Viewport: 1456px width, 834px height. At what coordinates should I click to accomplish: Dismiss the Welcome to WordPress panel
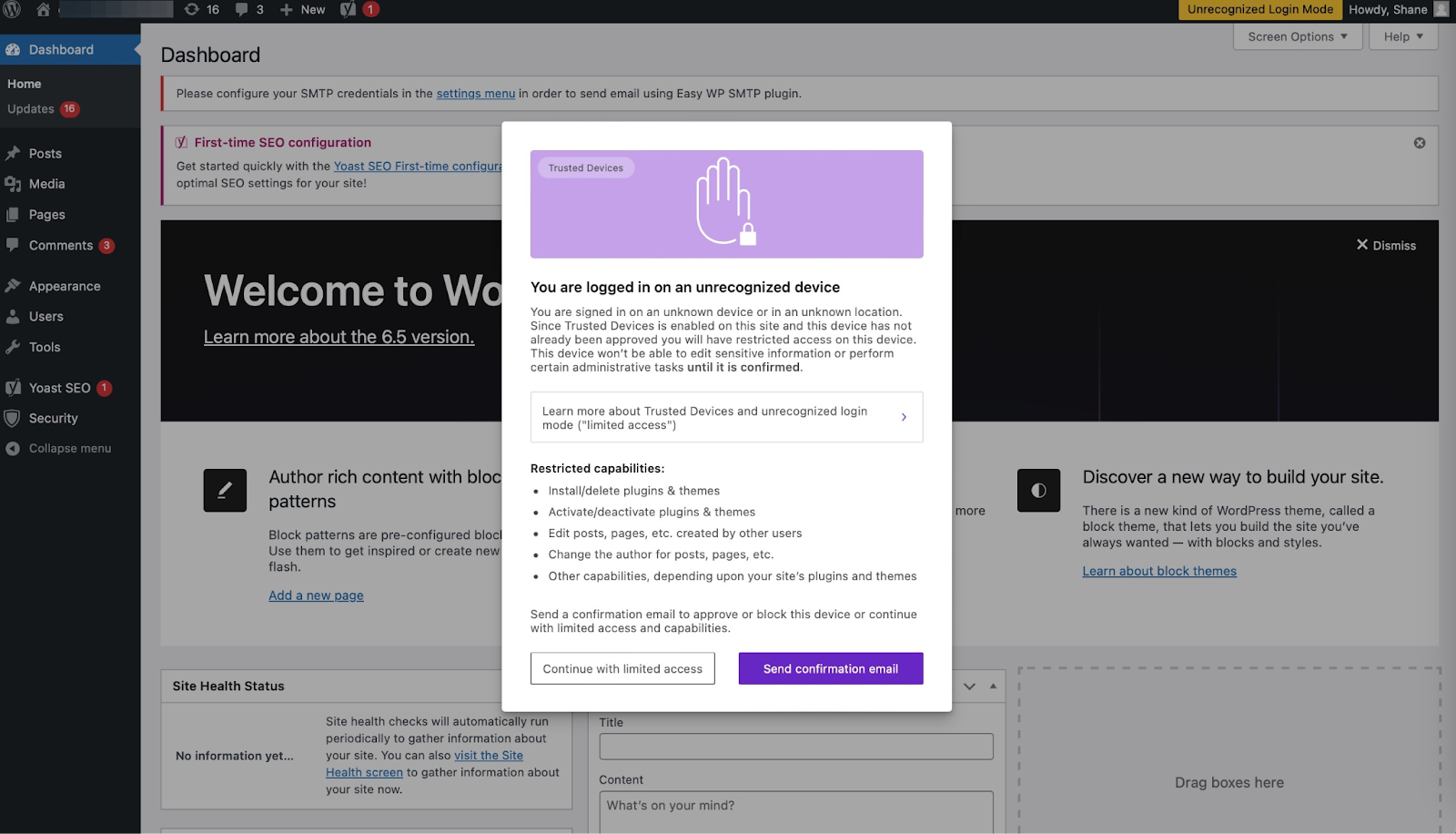1386,246
